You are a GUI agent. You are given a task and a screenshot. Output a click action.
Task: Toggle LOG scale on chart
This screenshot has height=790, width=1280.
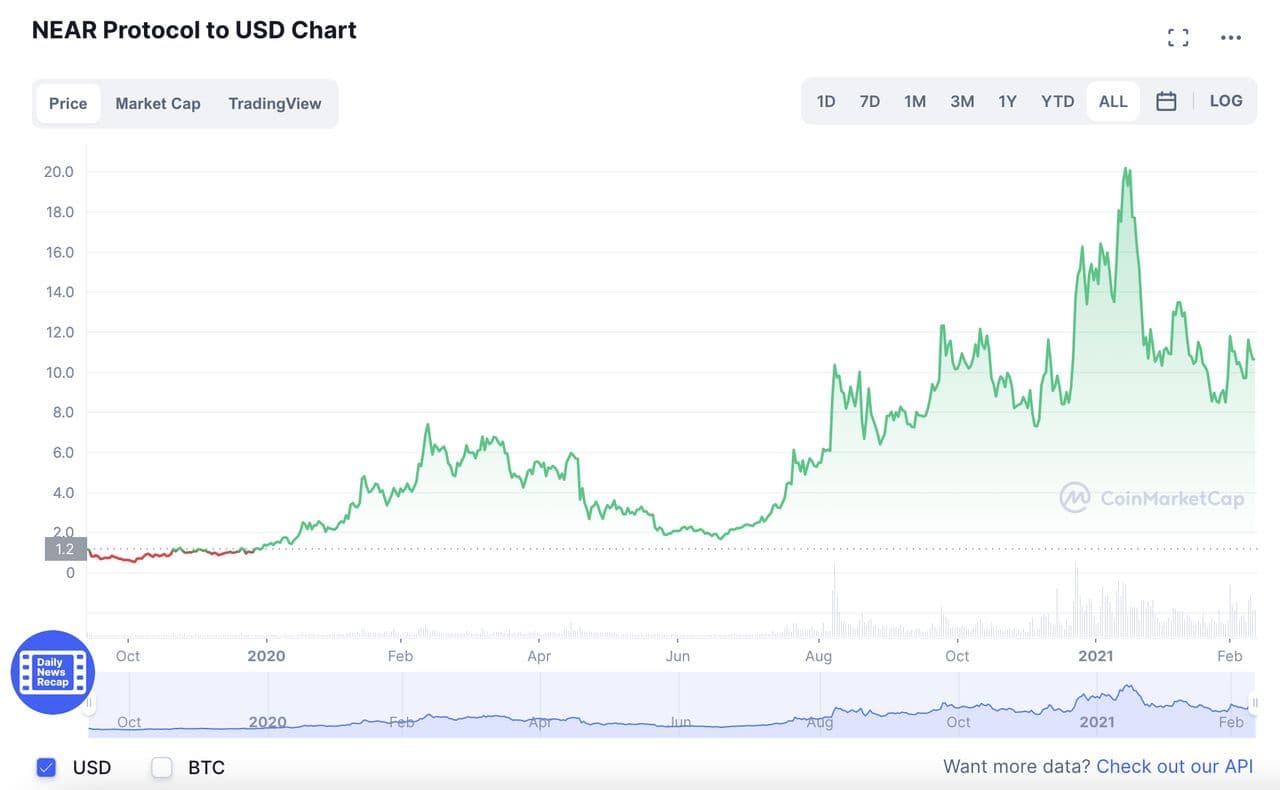(x=1226, y=101)
